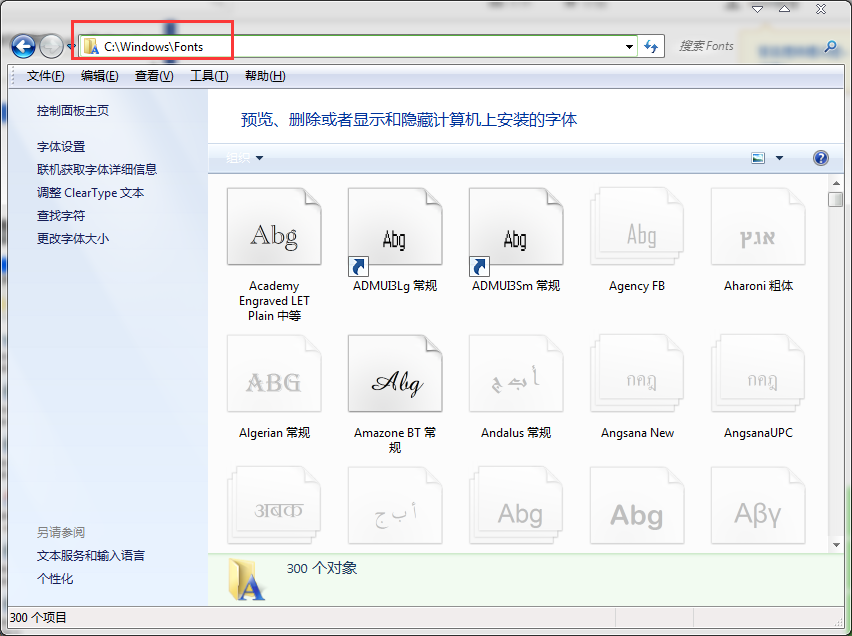The height and width of the screenshot is (636, 852).
Task: Open the recent pages dropdown beside Forward button
Action: click(x=70, y=47)
